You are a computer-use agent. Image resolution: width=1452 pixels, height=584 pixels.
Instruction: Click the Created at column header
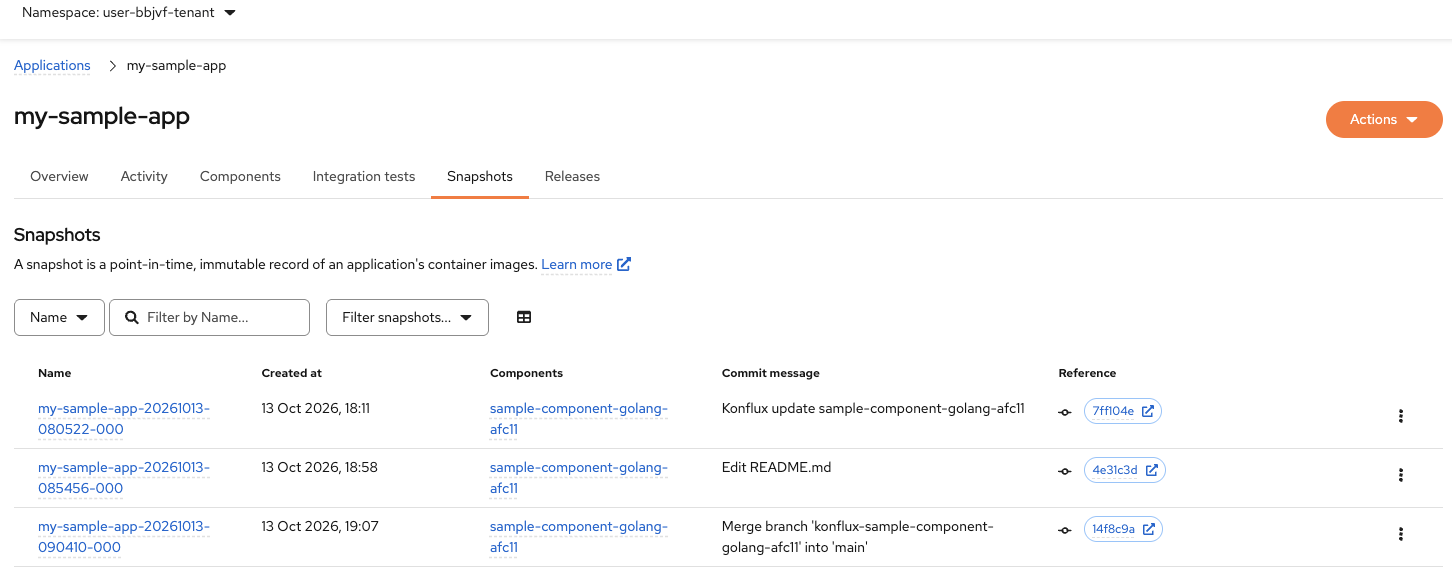291,373
